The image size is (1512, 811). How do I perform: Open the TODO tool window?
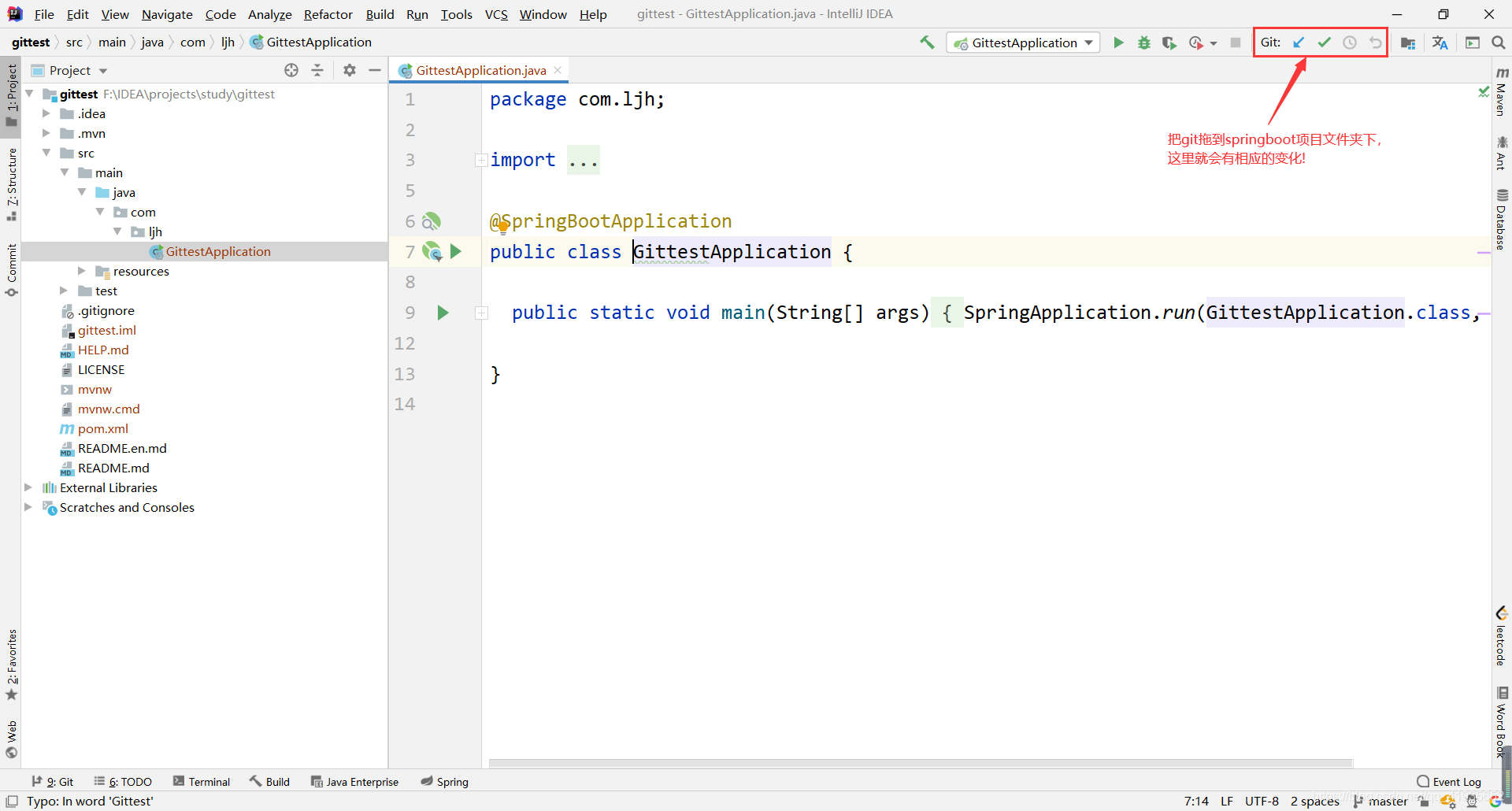[x=123, y=782]
